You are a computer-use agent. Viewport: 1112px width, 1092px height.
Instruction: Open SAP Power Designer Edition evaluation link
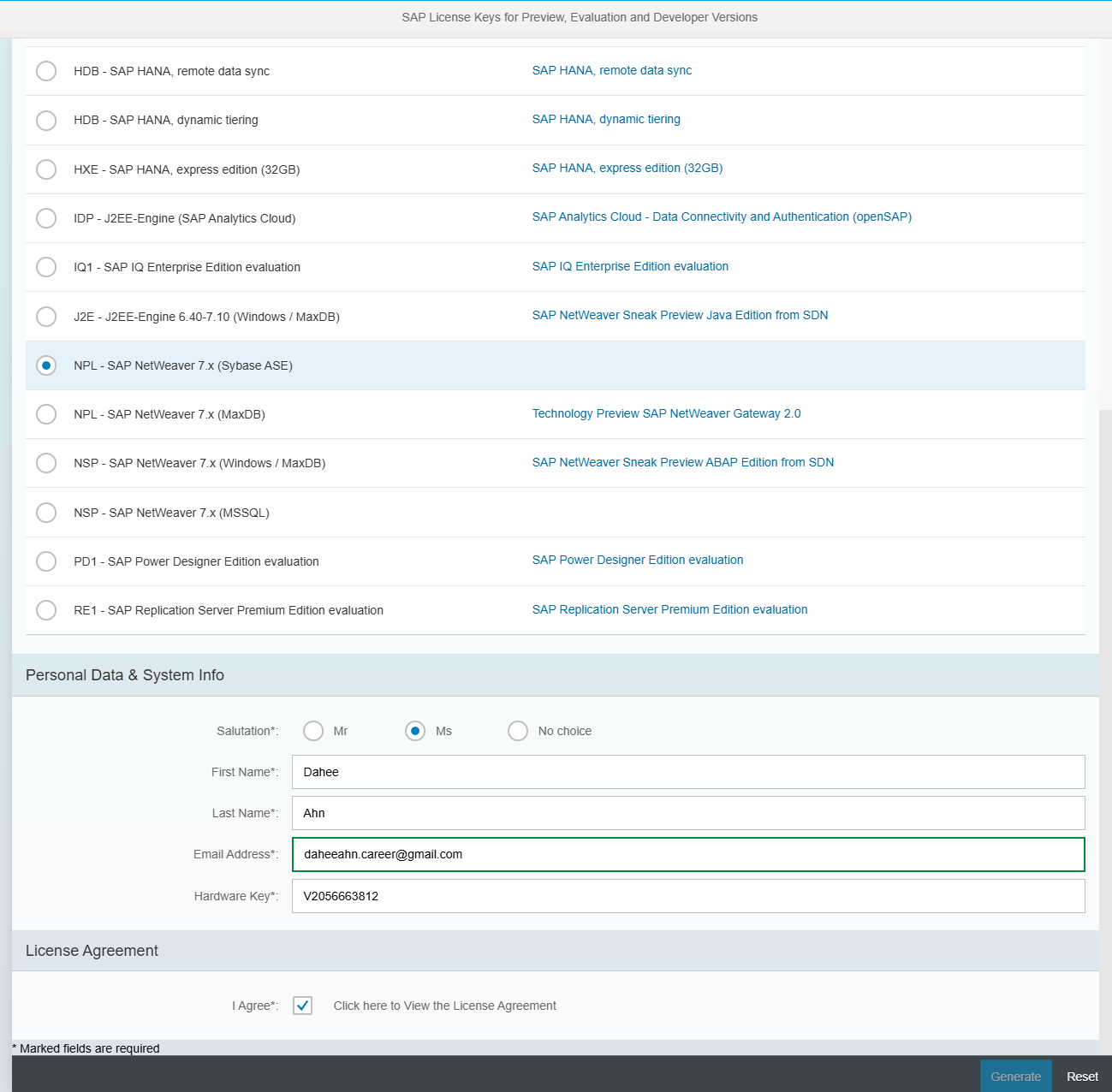[638, 560]
